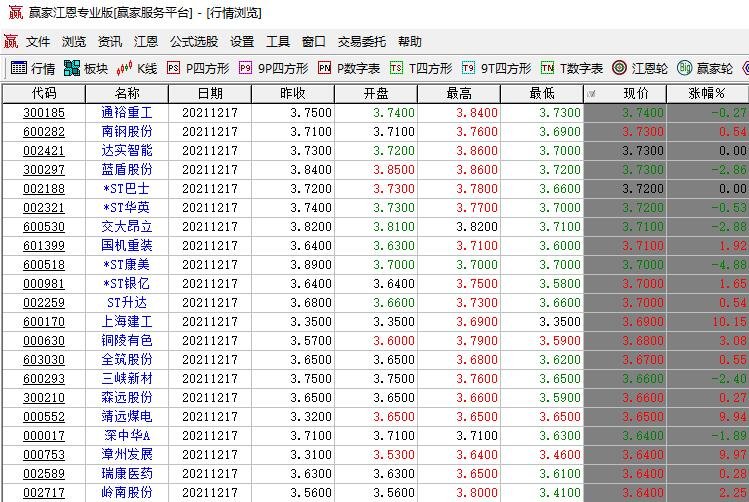Select the 瑞康医药 stock name
Image resolution: width=749 pixels, height=502 pixels.
click(127, 473)
